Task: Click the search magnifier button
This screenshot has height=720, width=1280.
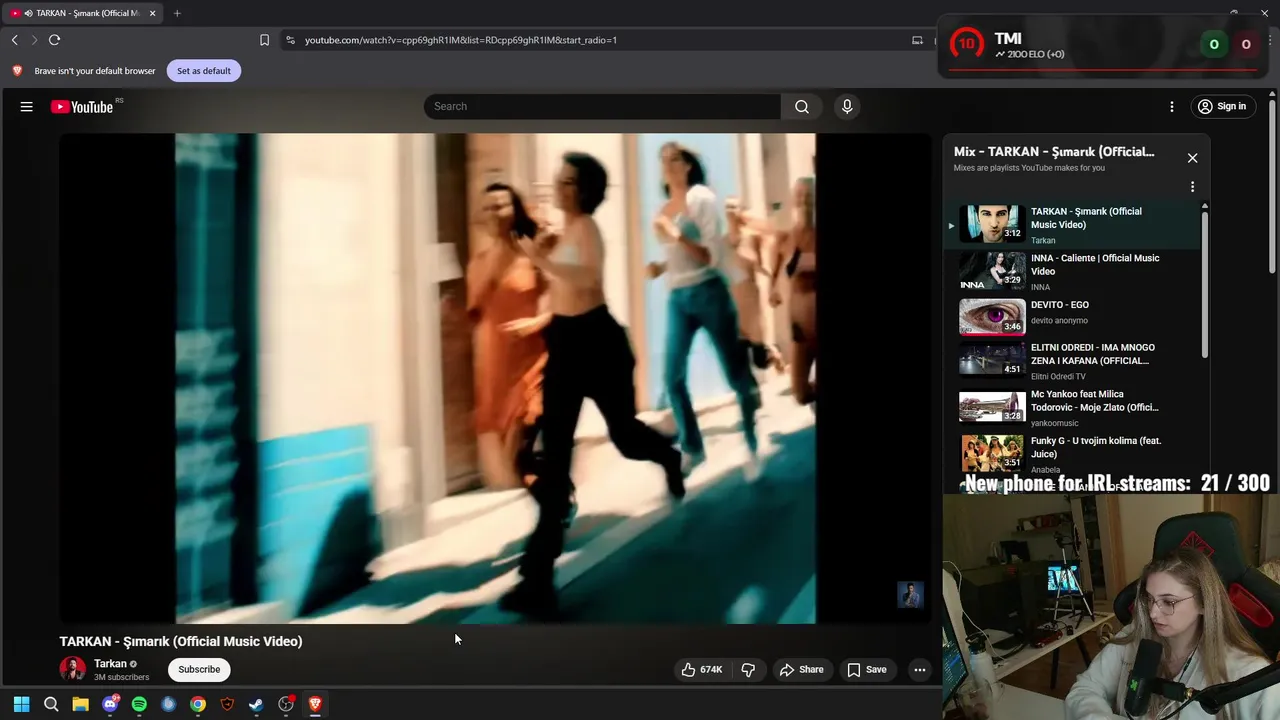Action: (x=802, y=106)
